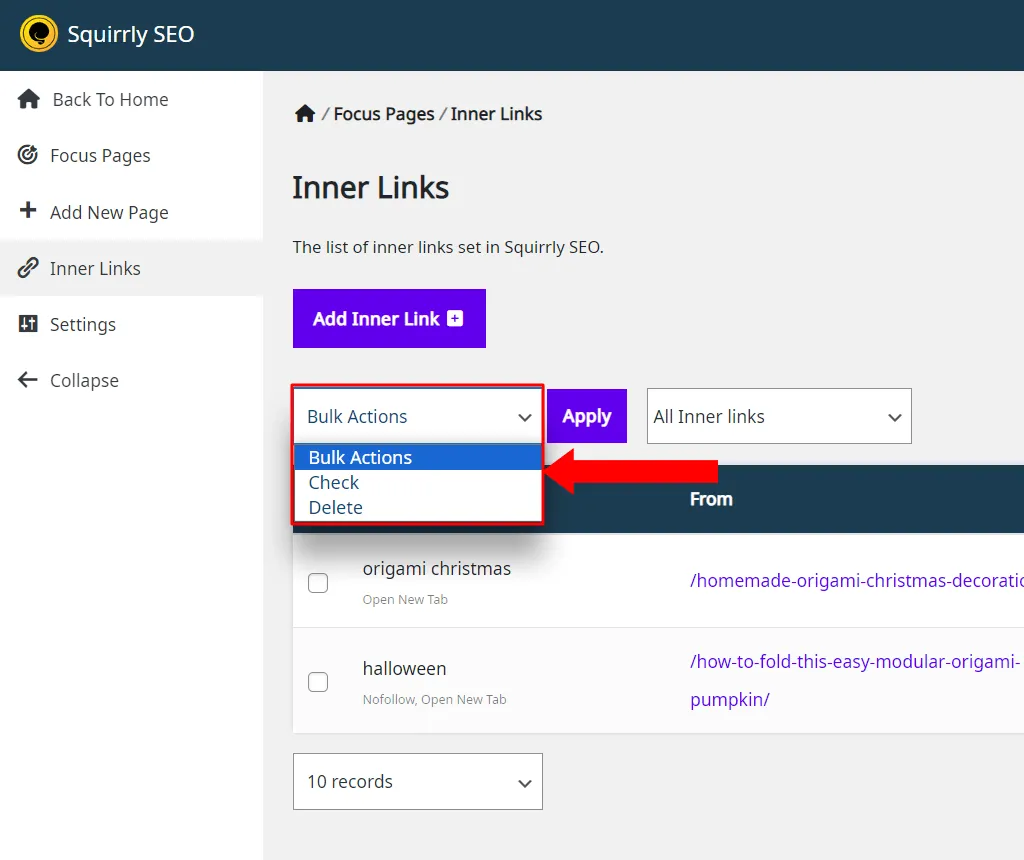Screen dimensions: 1024x860
Task: Open the All Inner links filter dropdown
Action: (779, 416)
